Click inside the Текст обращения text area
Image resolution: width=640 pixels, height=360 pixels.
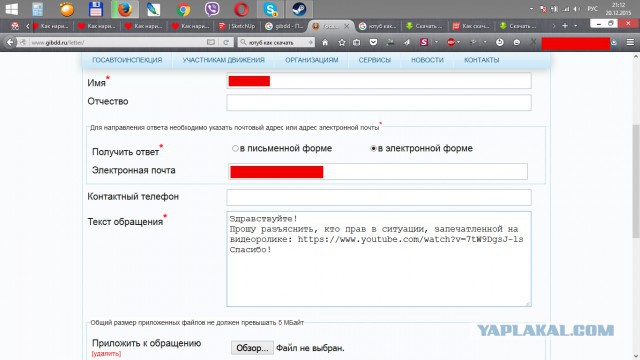379,259
